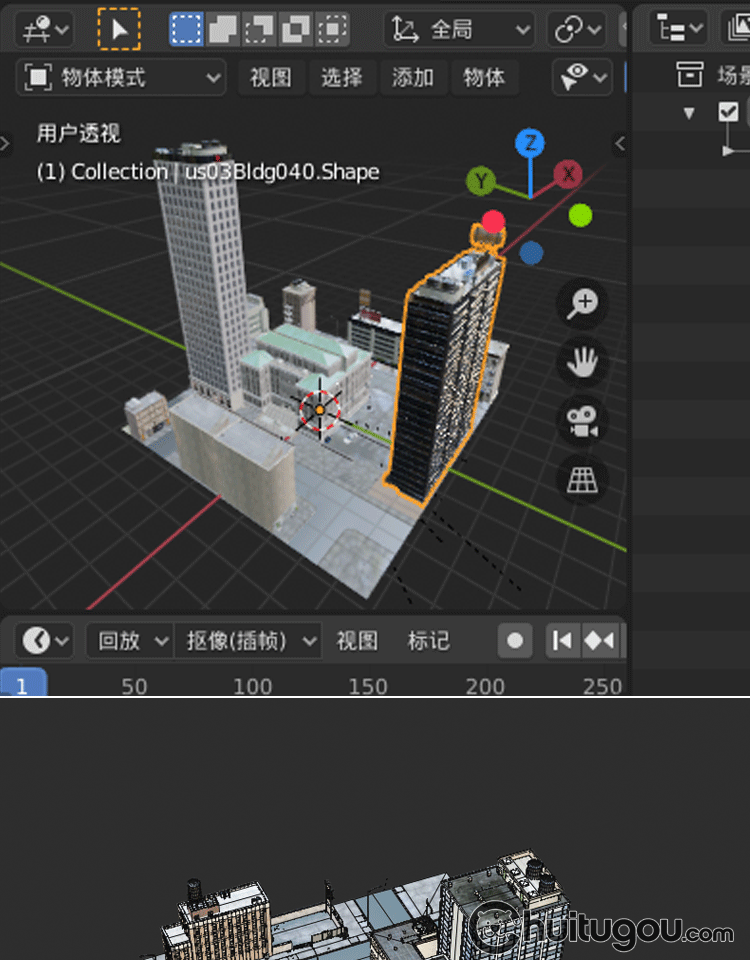This screenshot has height=960, width=750.
Task: Click the zoom magnifier viewport icon
Action: (582, 304)
